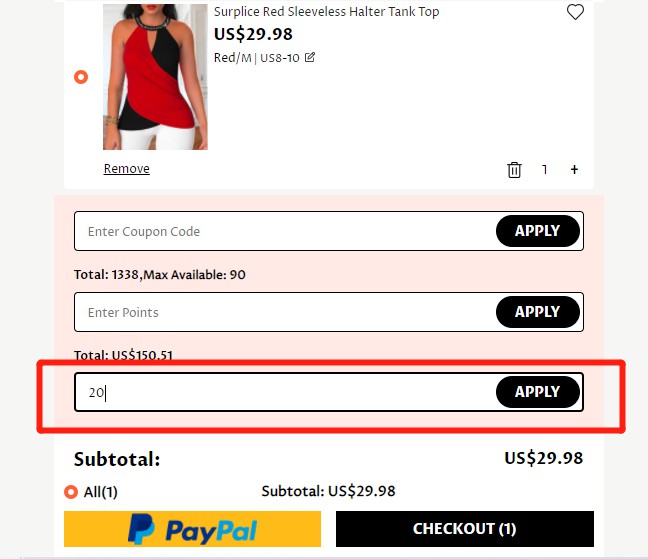648x559 pixels.
Task: Click the quantity value 1
Action: 544,170
